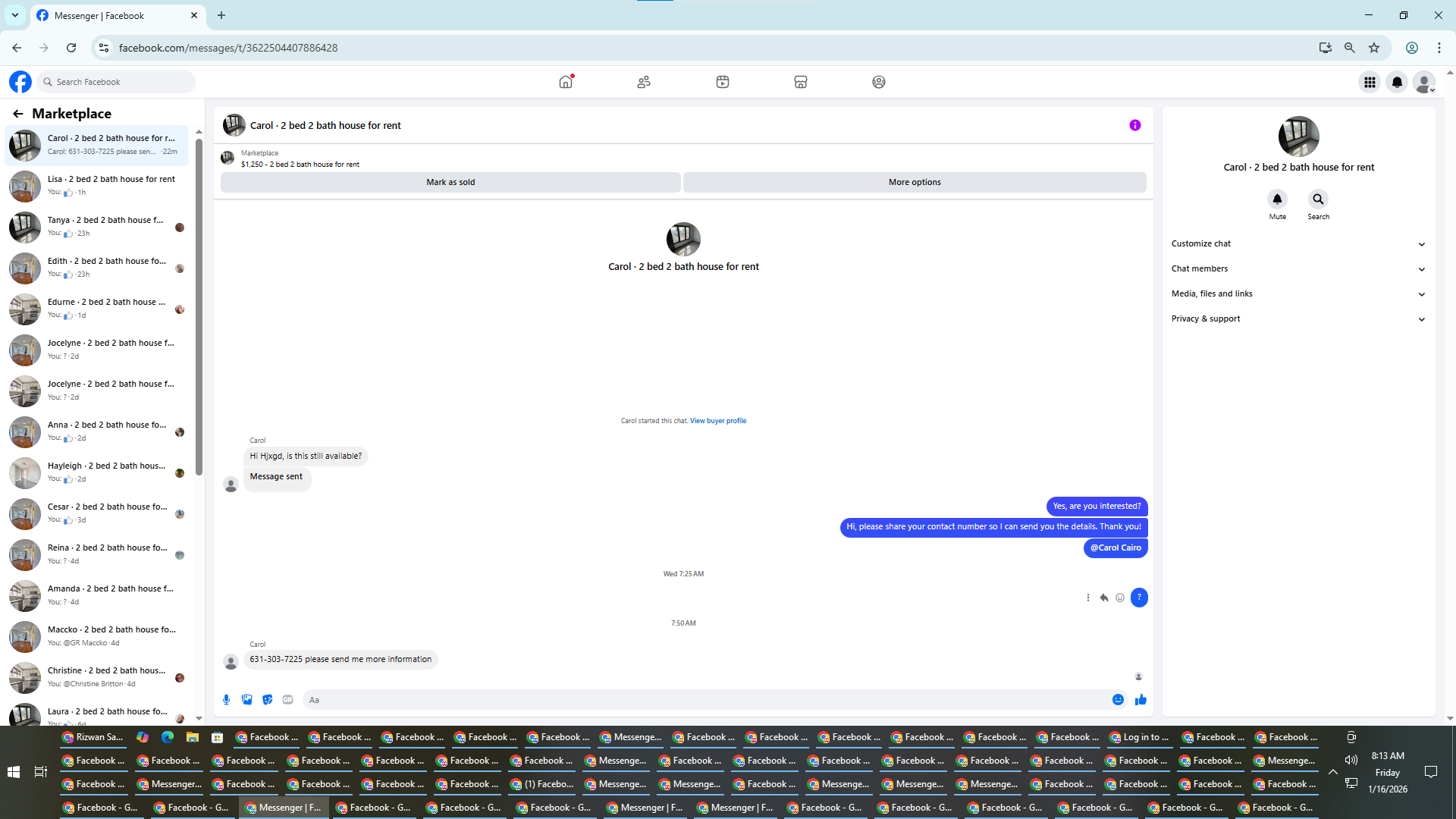
Task: Click the Mark as sold button
Action: (450, 182)
